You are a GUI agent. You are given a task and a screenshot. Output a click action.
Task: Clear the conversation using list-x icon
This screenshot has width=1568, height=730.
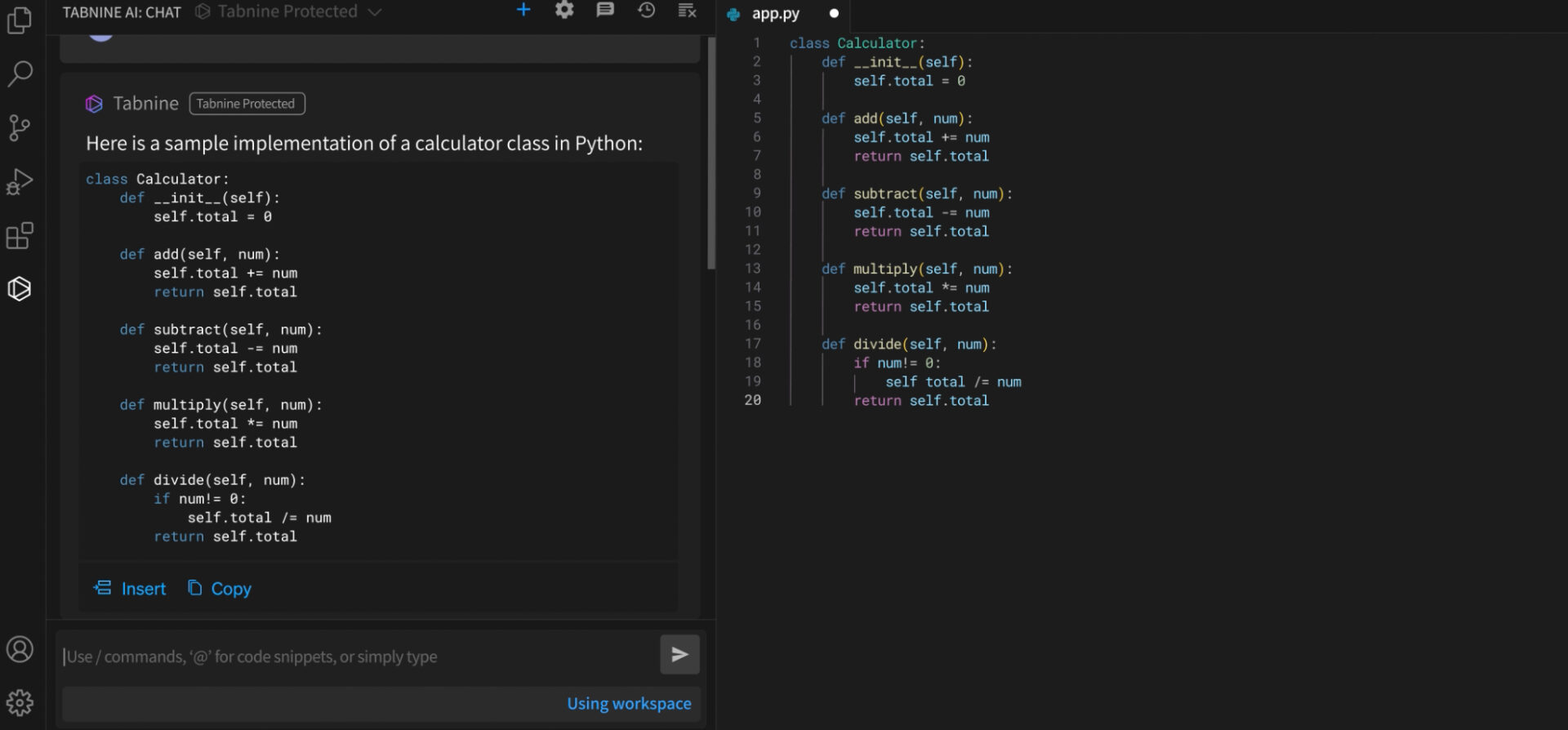click(687, 11)
